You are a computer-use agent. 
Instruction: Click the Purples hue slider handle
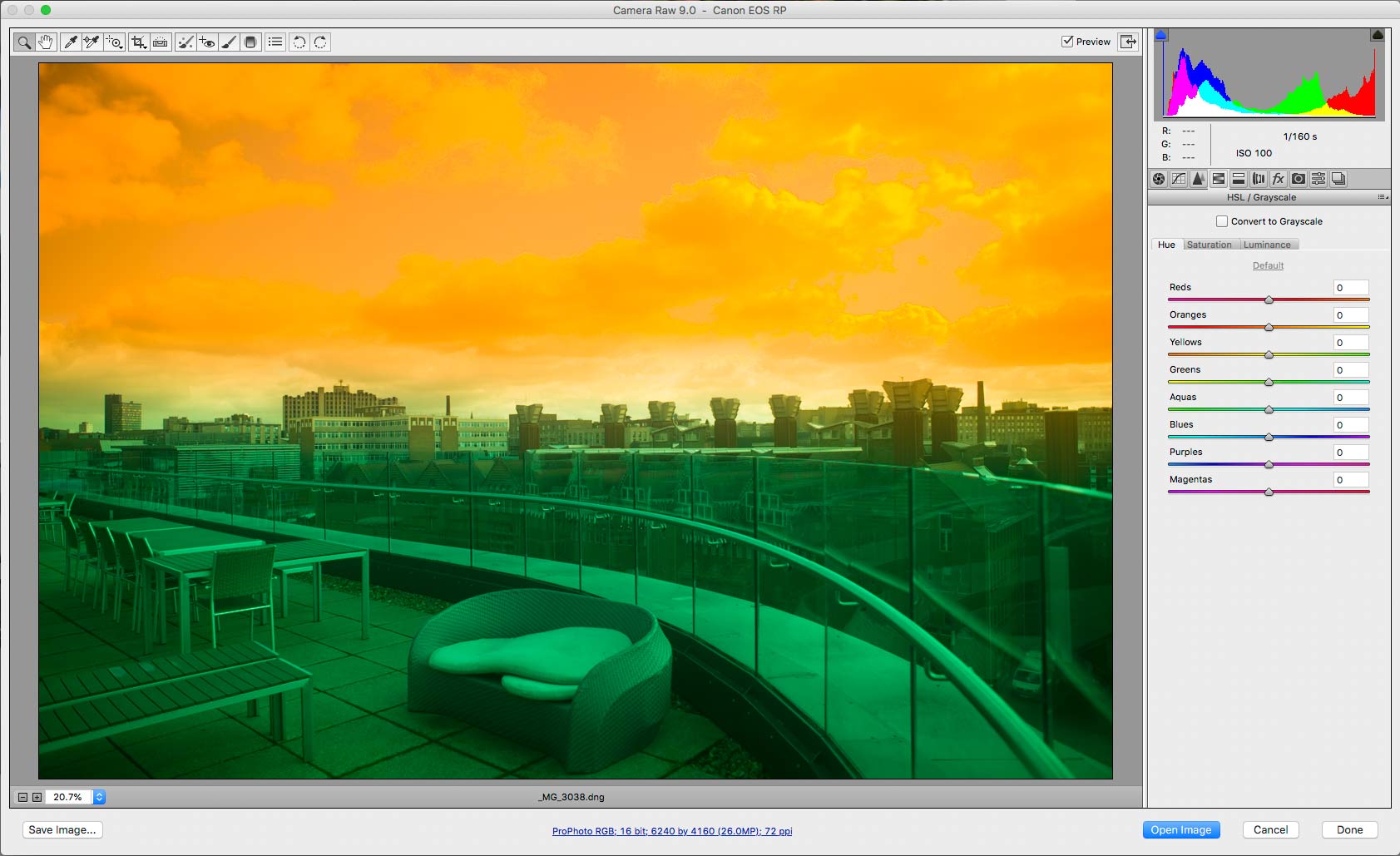coord(1269,465)
